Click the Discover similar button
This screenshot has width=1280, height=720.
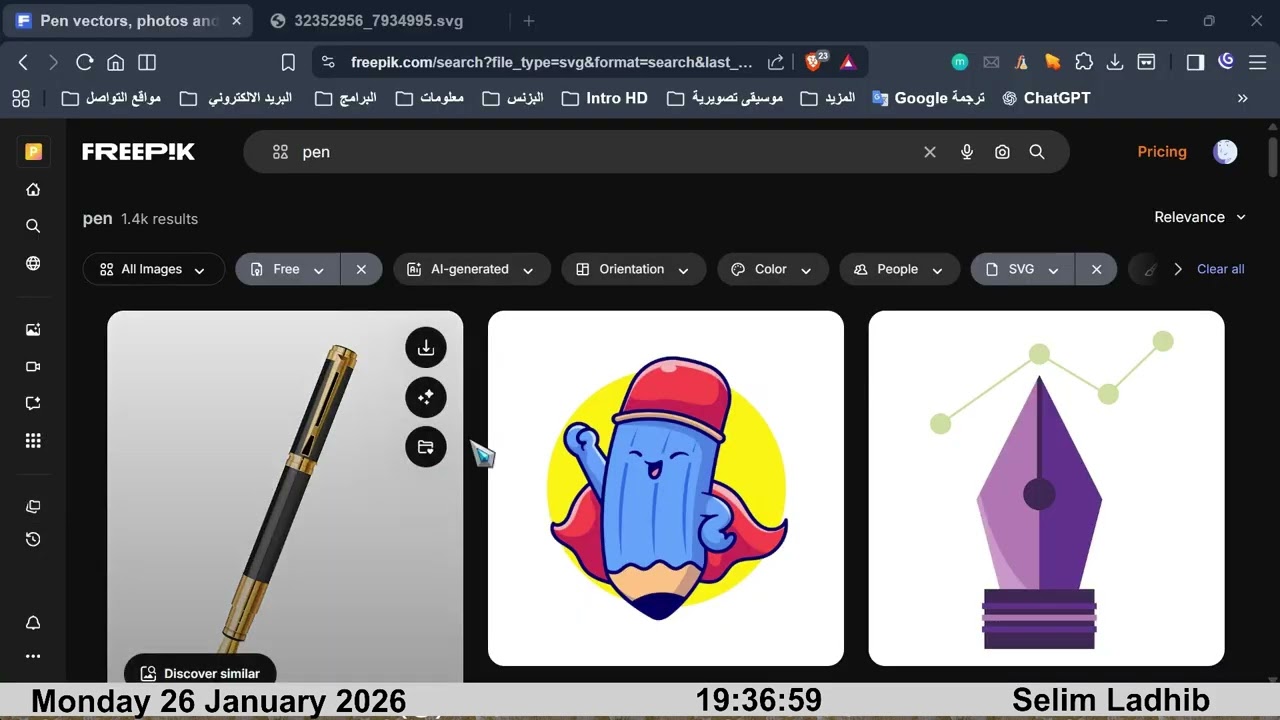coord(200,673)
